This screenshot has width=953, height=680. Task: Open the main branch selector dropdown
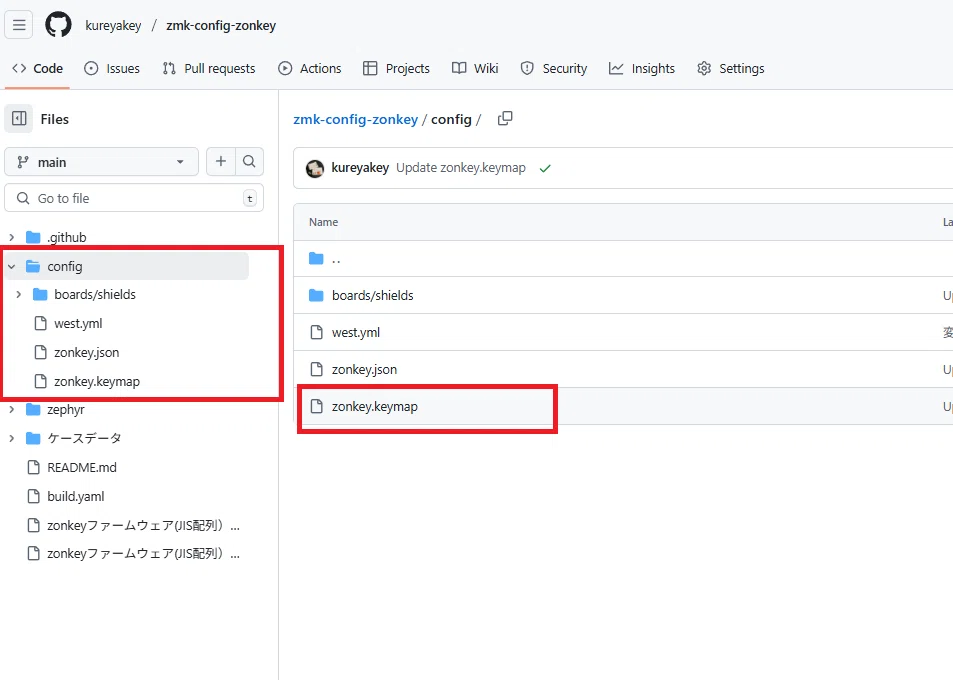pyautogui.click(x=101, y=162)
